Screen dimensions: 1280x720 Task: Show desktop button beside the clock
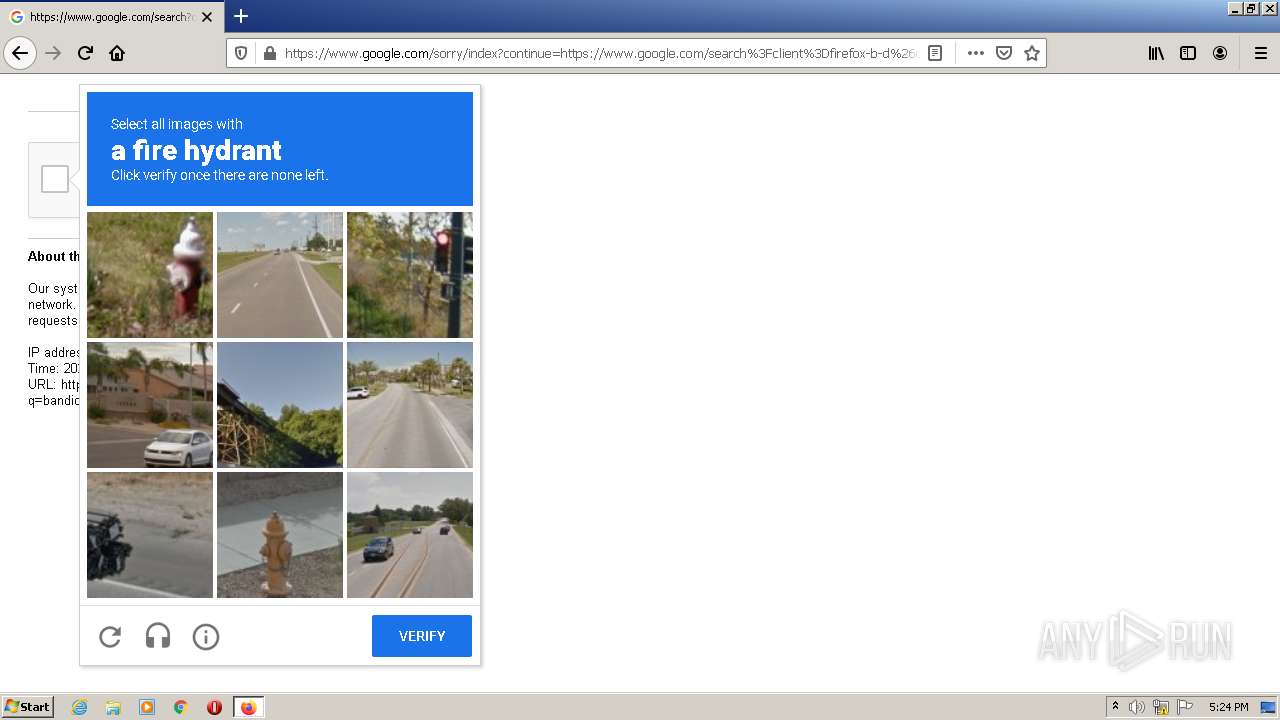pyautogui.click(x=1267, y=707)
